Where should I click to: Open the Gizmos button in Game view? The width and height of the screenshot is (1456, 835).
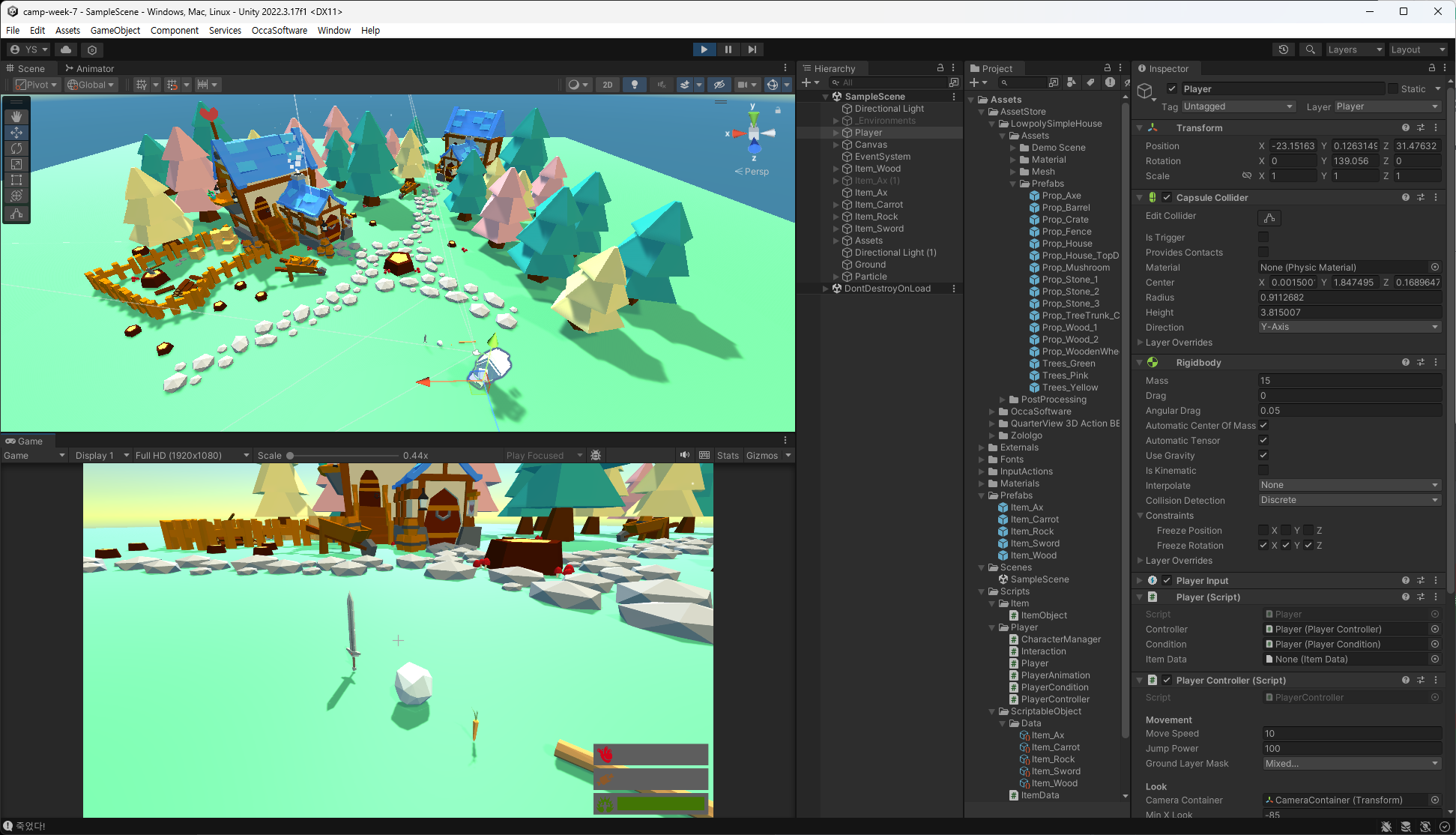761,455
